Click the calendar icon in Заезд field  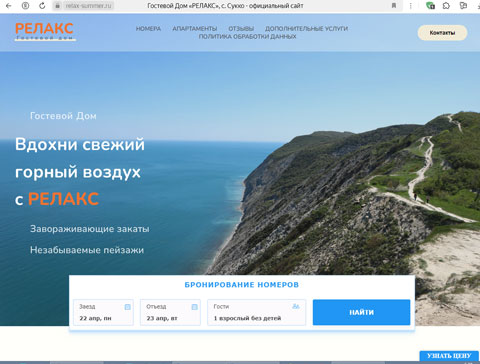click(x=128, y=307)
